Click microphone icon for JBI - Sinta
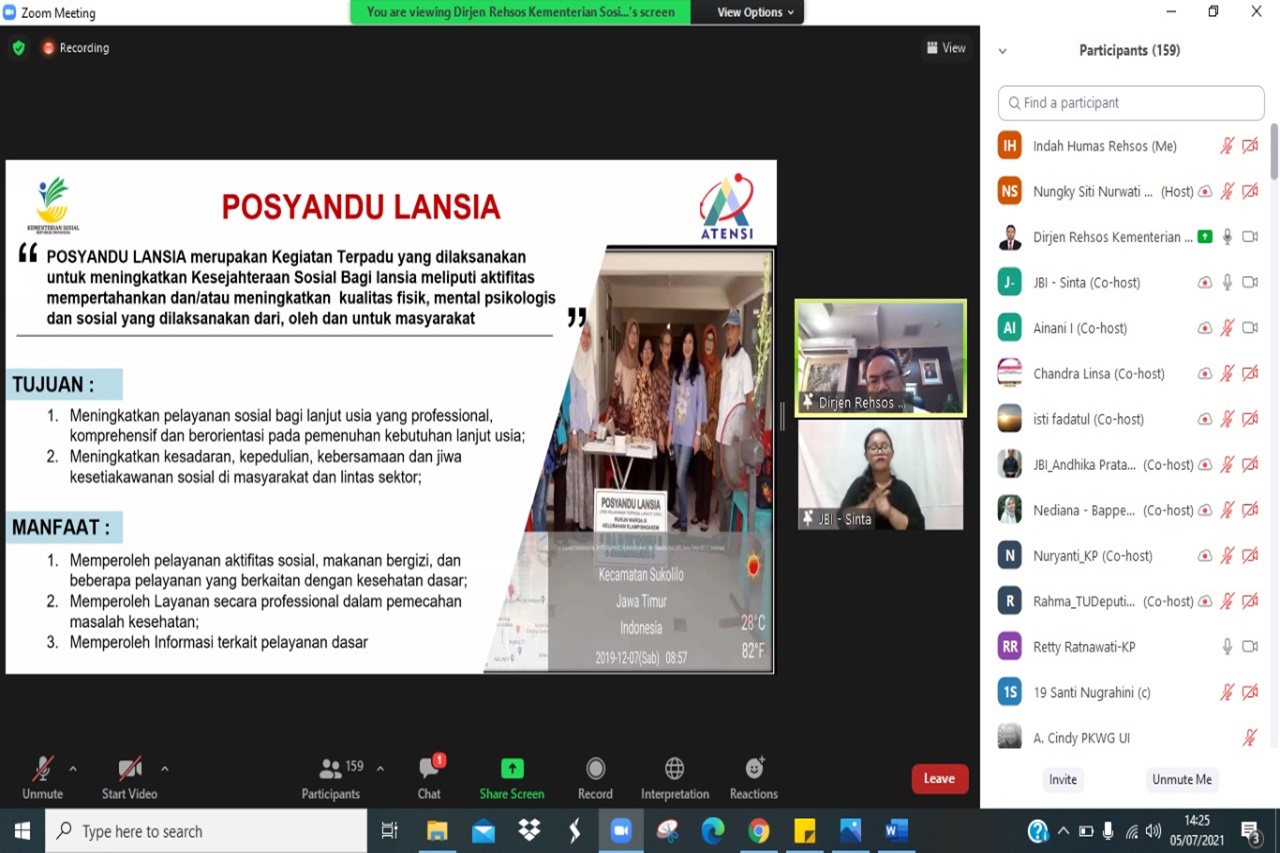Image resolution: width=1280 pixels, height=853 pixels. [x=1227, y=282]
